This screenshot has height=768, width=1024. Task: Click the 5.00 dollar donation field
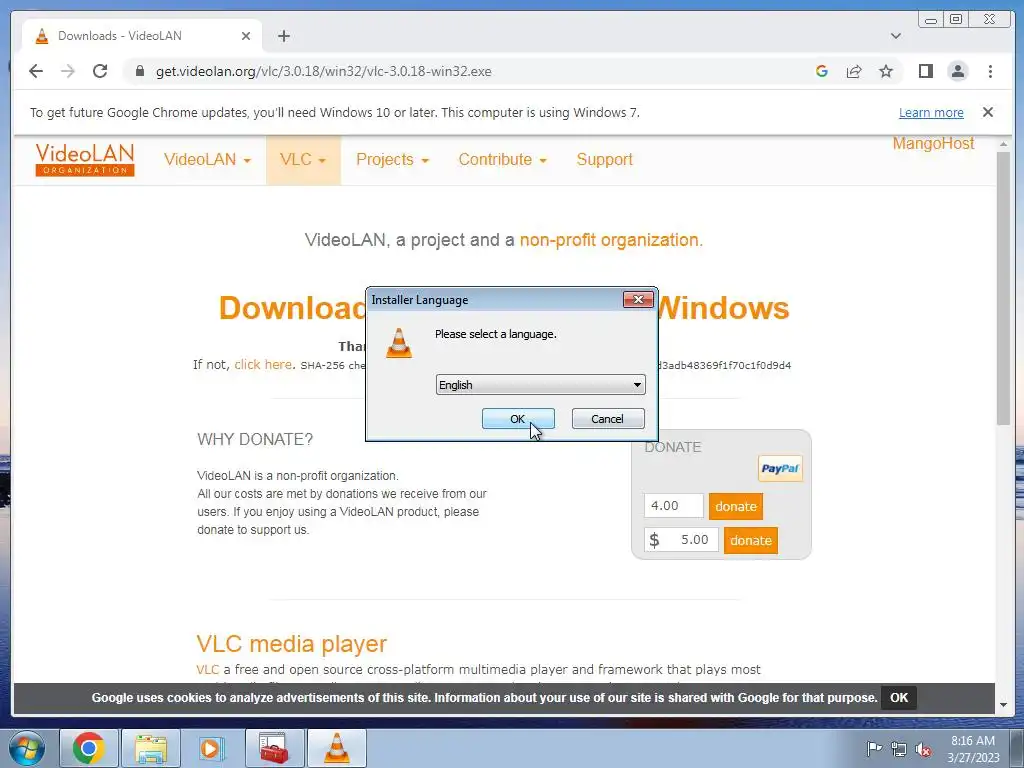tap(680, 539)
